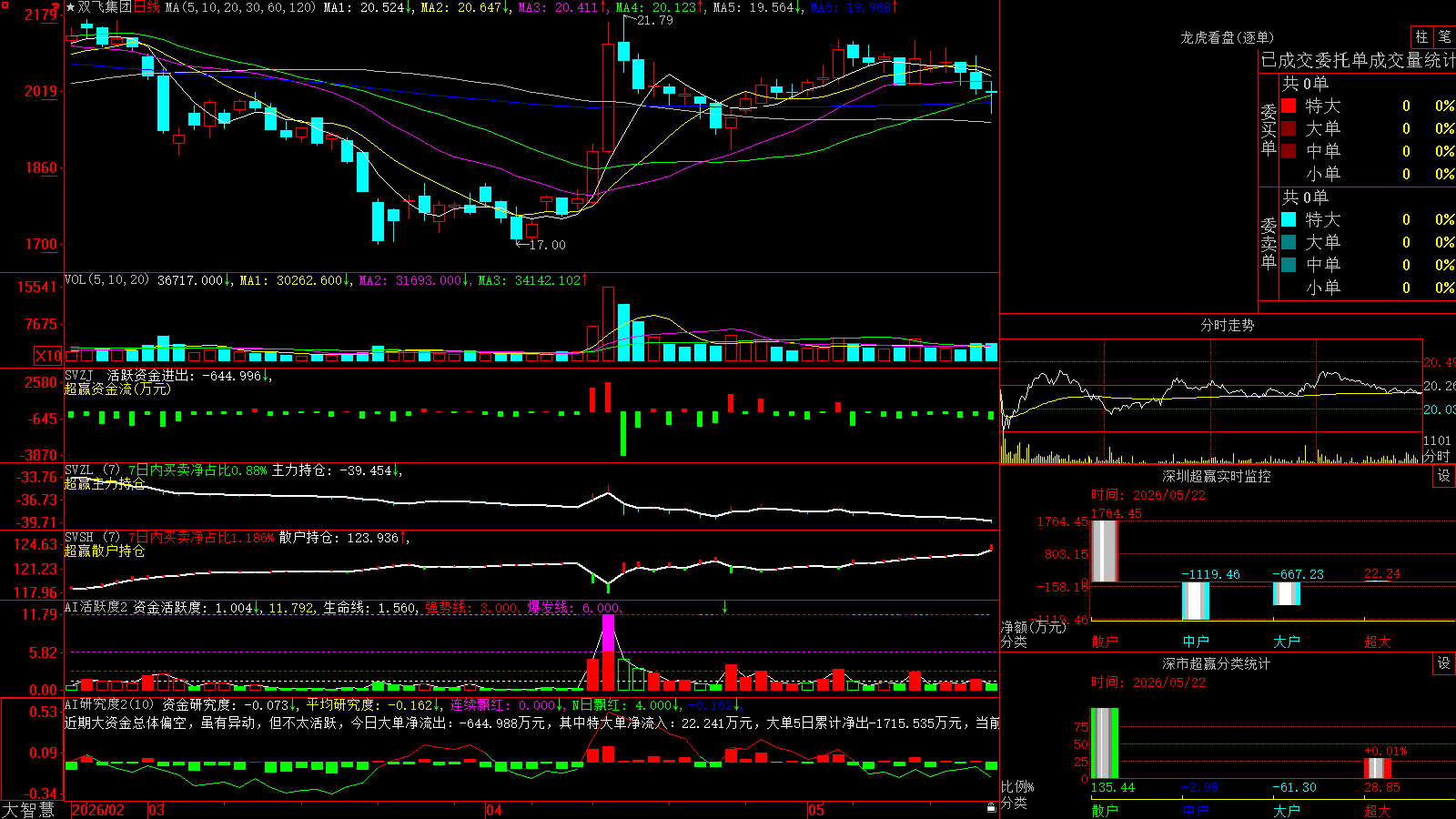This screenshot has width=1456, height=819.
Task: Click 超大 category label in 深市超赢分类统计
Action: coord(1378,810)
